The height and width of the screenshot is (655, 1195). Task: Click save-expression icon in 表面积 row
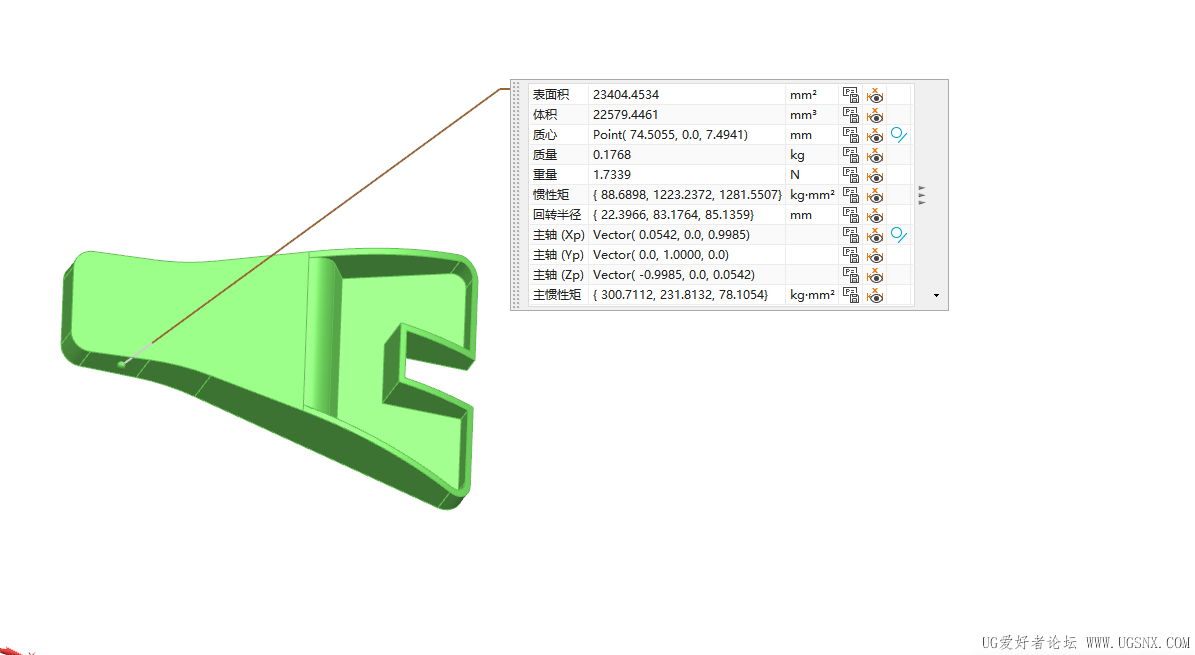[851, 95]
